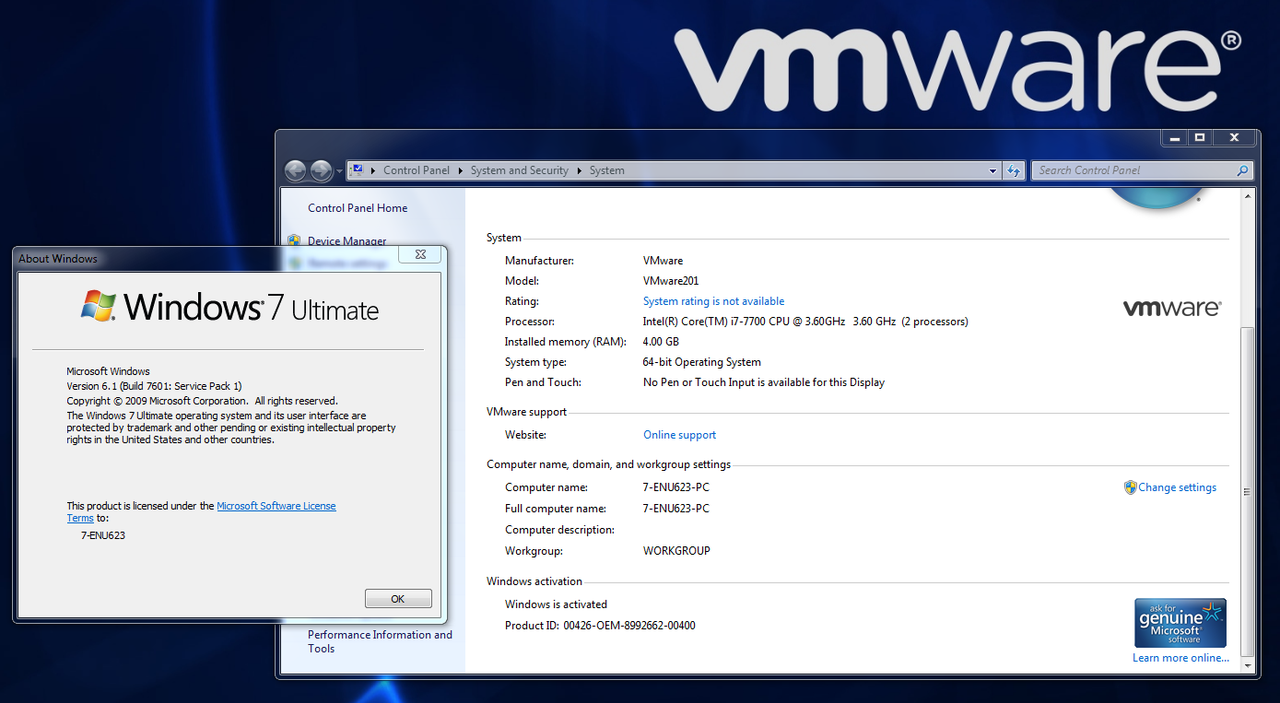Image resolution: width=1280 pixels, height=703 pixels.
Task: Expand the arrow after System and Security breadcrumb
Action: click(x=579, y=170)
